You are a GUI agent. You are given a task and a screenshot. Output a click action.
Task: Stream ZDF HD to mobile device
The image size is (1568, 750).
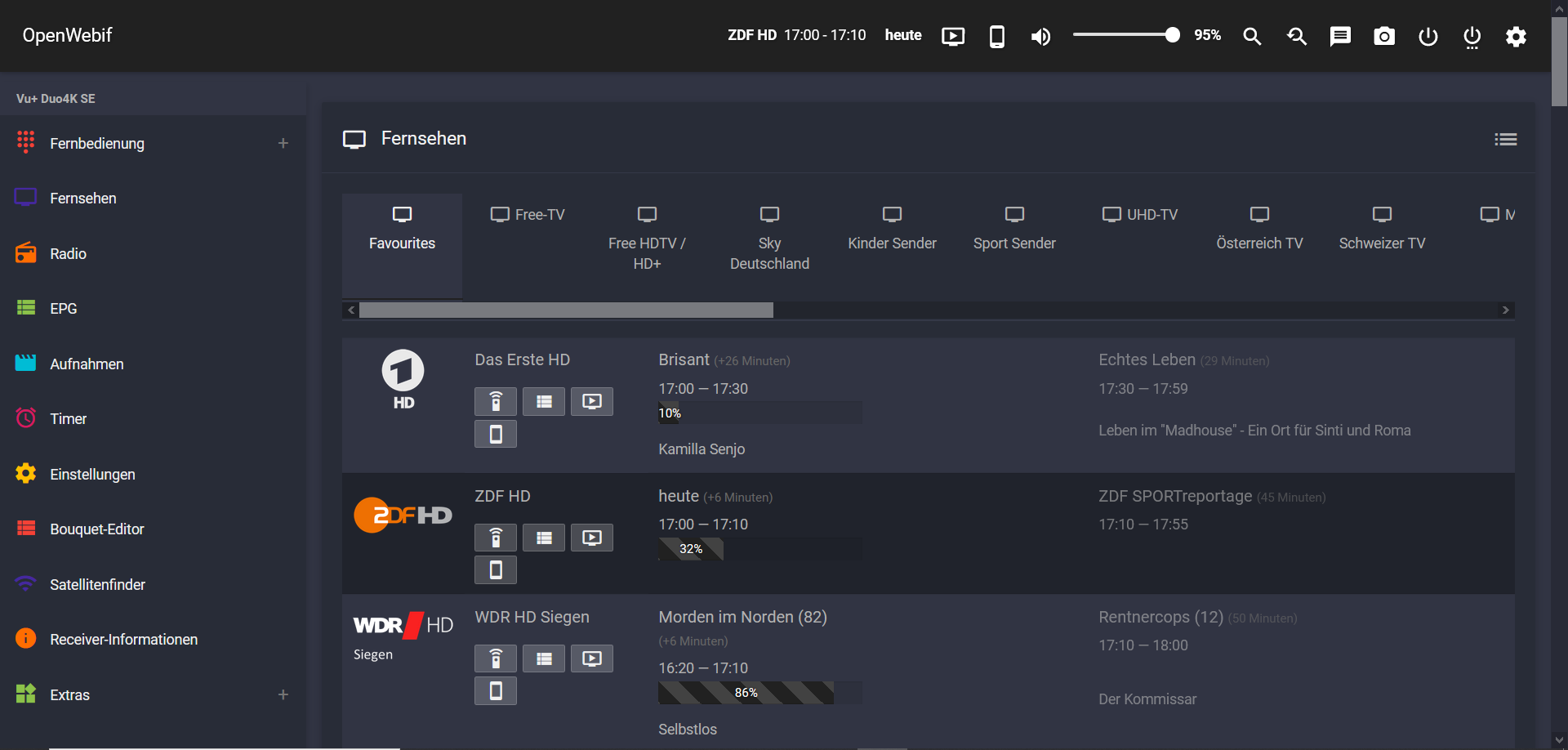click(495, 569)
